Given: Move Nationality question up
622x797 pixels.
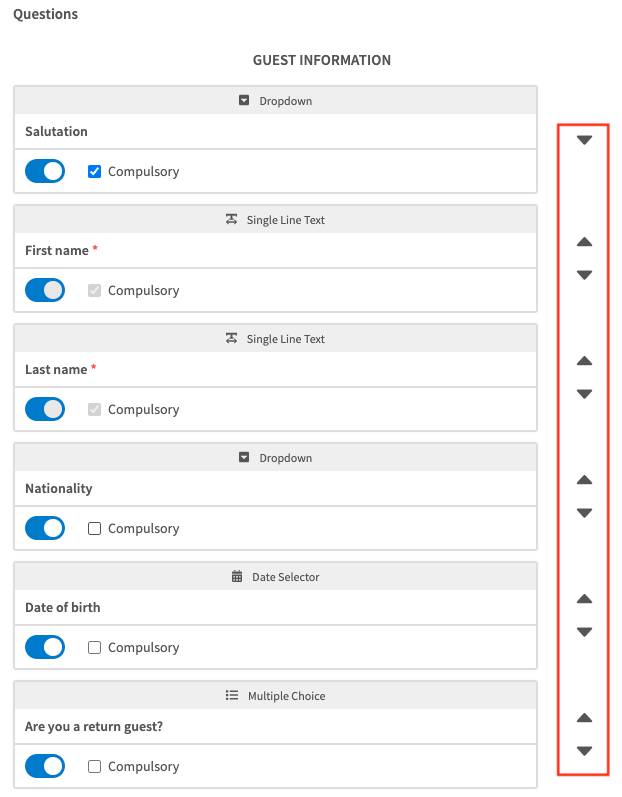Looking at the screenshot, I should coord(585,480).
